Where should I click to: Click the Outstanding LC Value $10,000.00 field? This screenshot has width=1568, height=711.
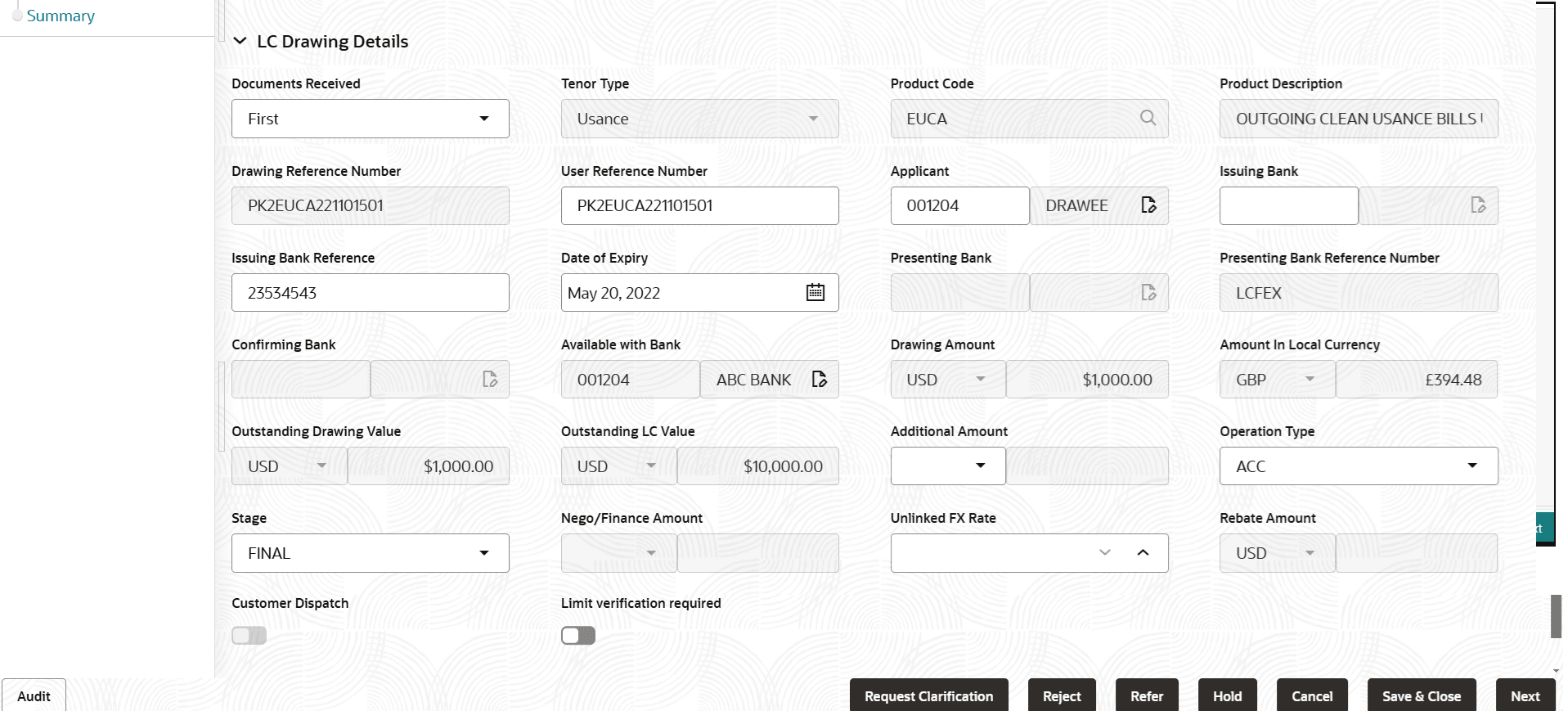pyautogui.click(x=758, y=466)
